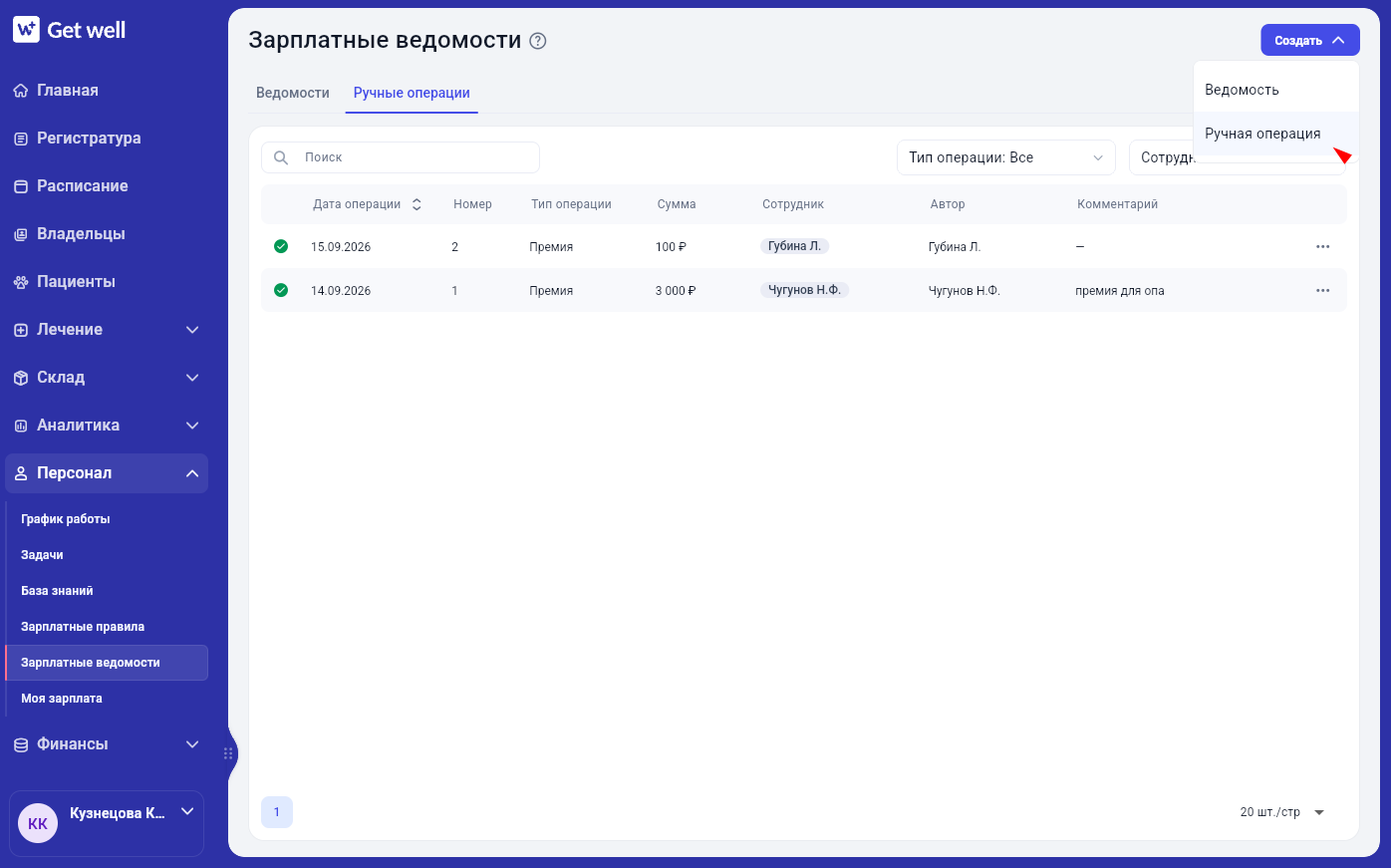Viewport: 1391px width, 868px height.
Task: Open the Тип операции: Все dropdown
Action: pyautogui.click(x=1006, y=157)
